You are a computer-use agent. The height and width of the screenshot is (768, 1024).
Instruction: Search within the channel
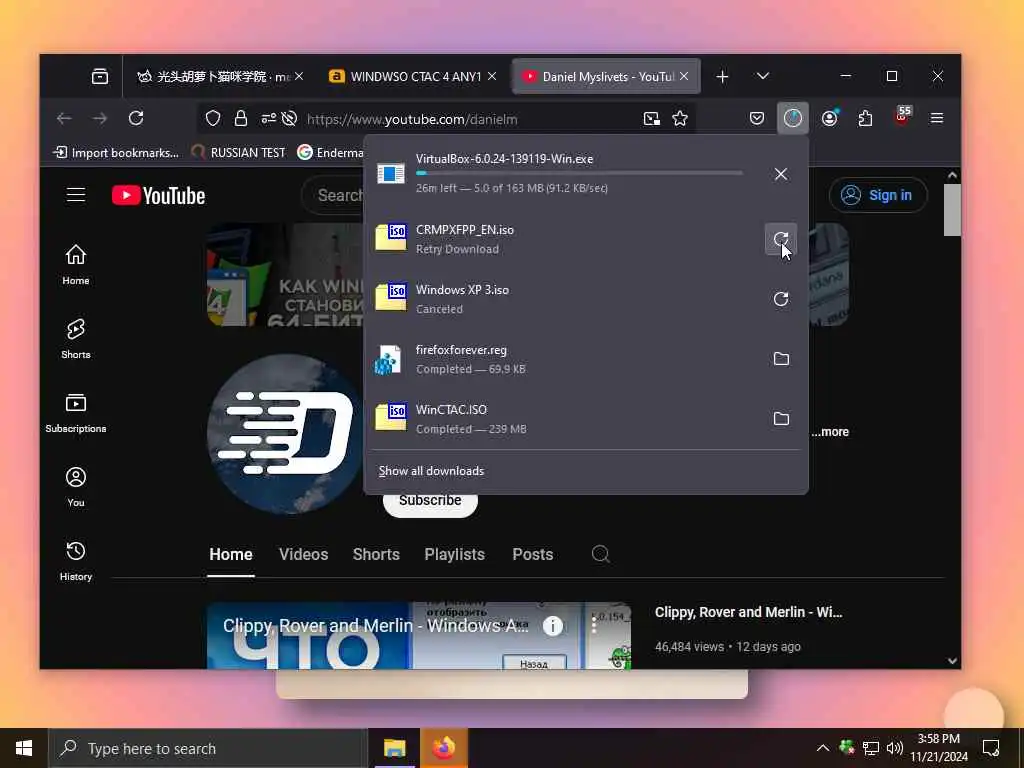[600, 554]
